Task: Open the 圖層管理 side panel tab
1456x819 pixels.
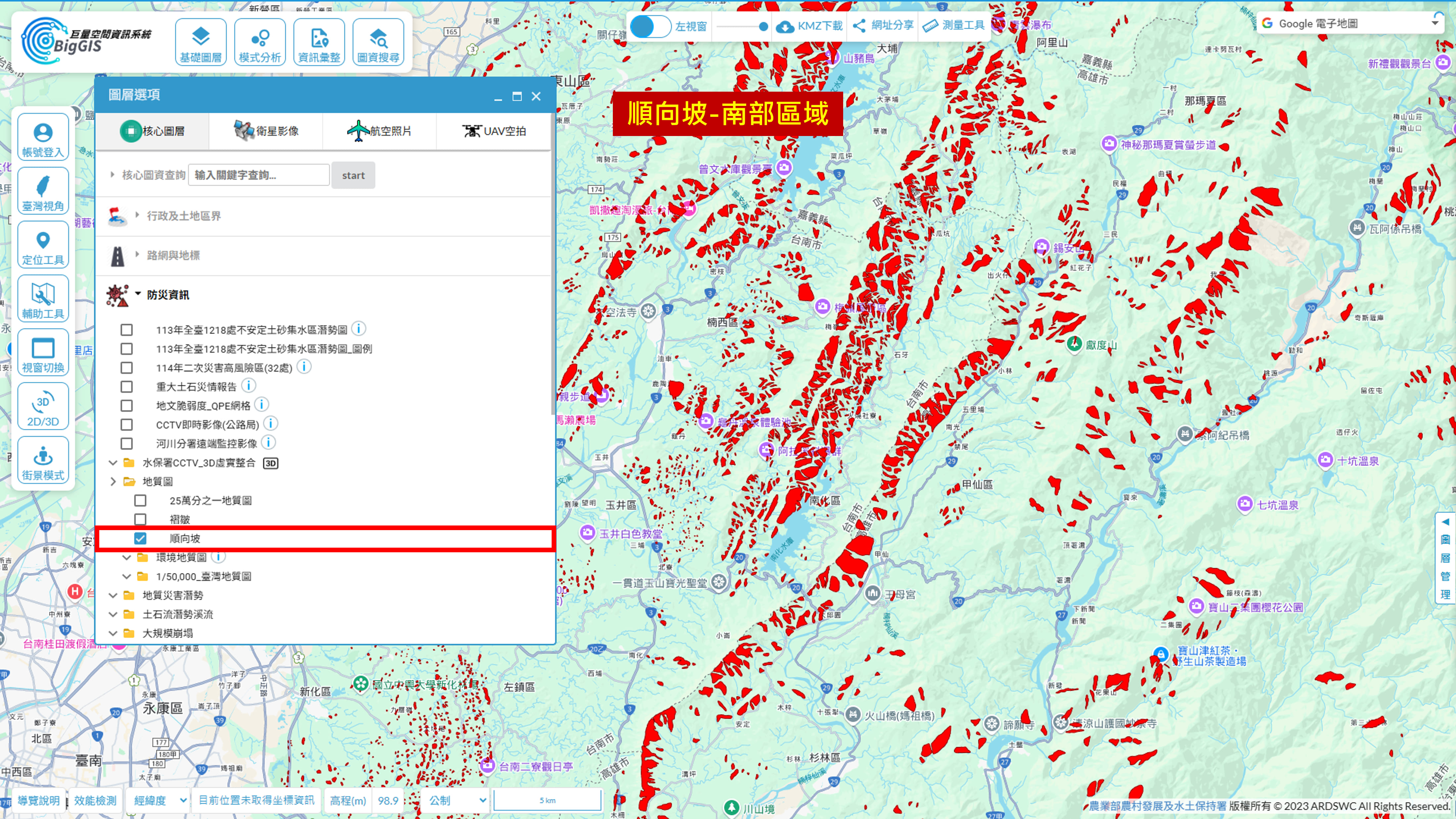Action: (x=1445, y=559)
